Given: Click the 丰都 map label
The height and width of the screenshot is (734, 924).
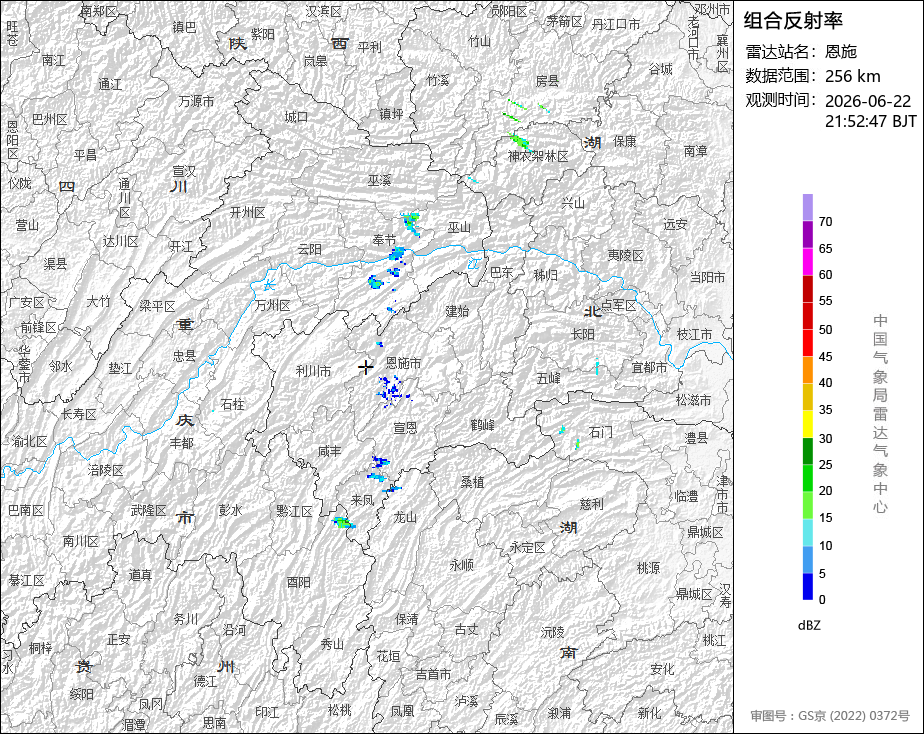Looking at the screenshot, I should 182,442.
